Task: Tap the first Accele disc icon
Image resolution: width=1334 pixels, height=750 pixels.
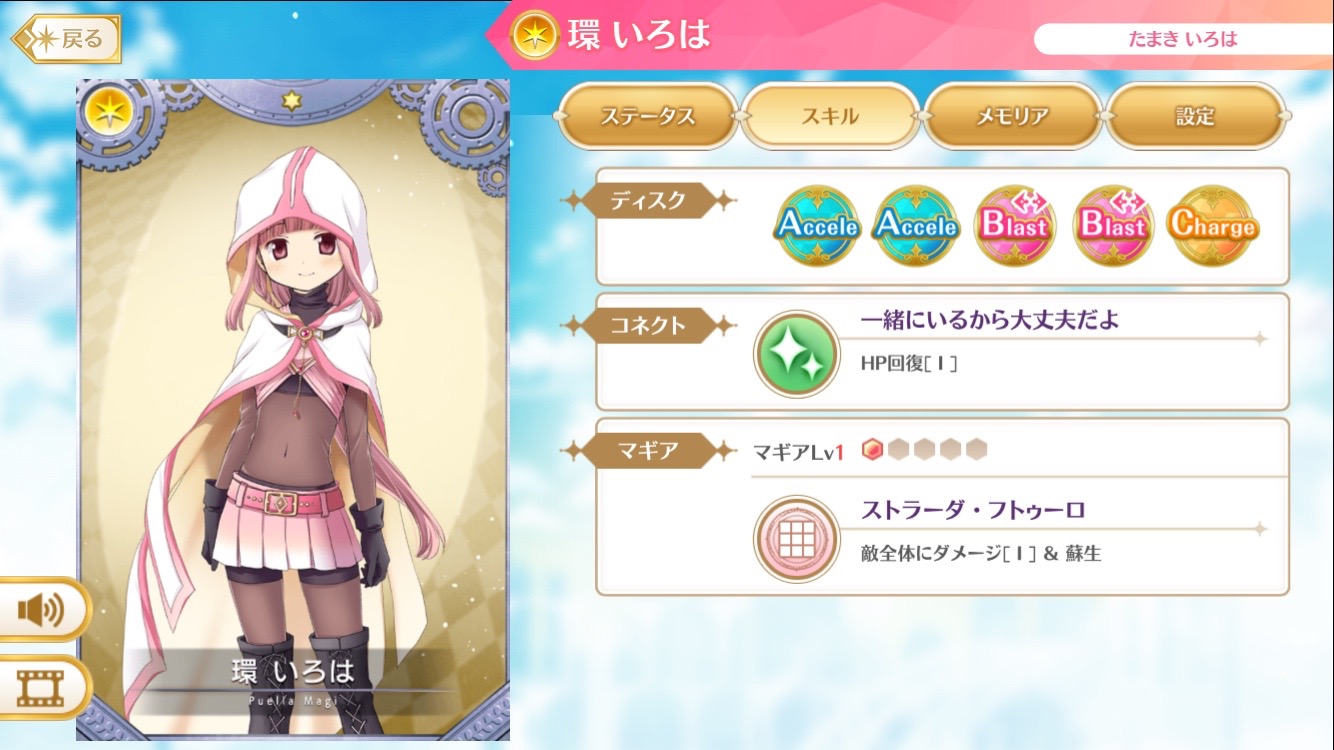Action: click(817, 226)
